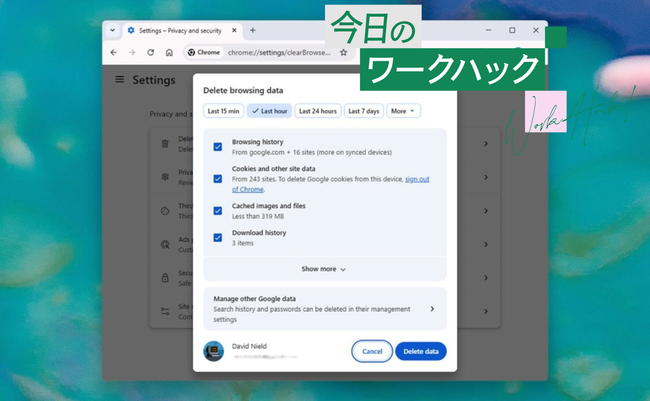Open a new tab with plus icon
This screenshot has width=650, height=401.
coord(252,30)
